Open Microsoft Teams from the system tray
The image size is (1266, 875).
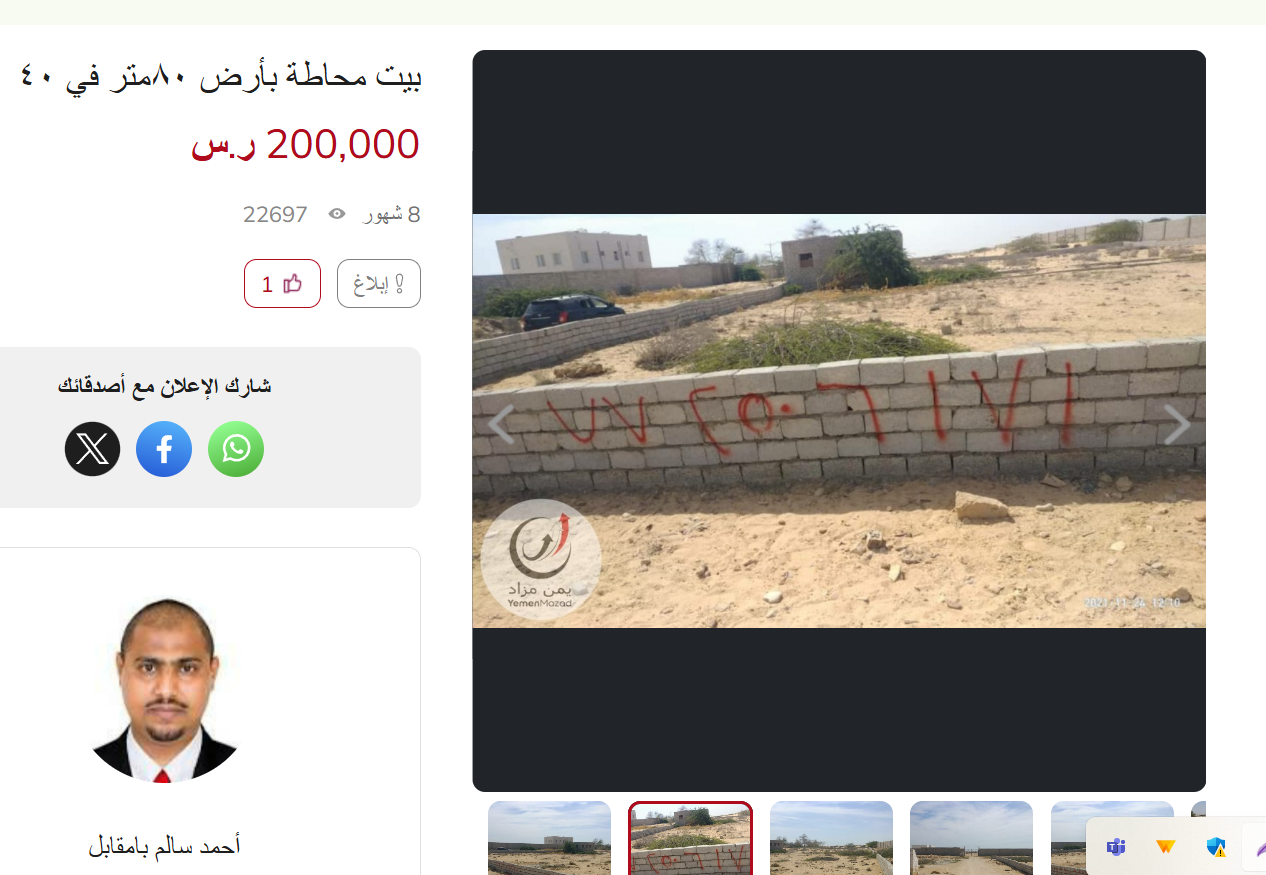[x=1116, y=848]
